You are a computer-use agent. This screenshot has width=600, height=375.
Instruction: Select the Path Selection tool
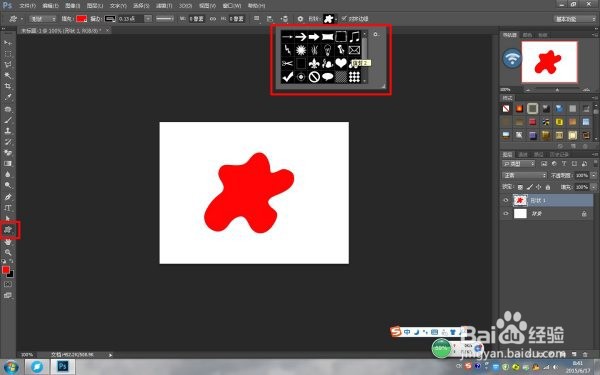pos(8,218)
